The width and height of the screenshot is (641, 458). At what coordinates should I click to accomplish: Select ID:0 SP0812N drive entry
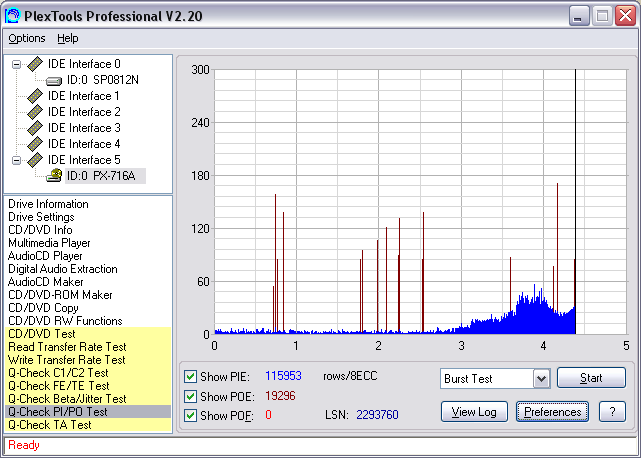pos(103,80)
